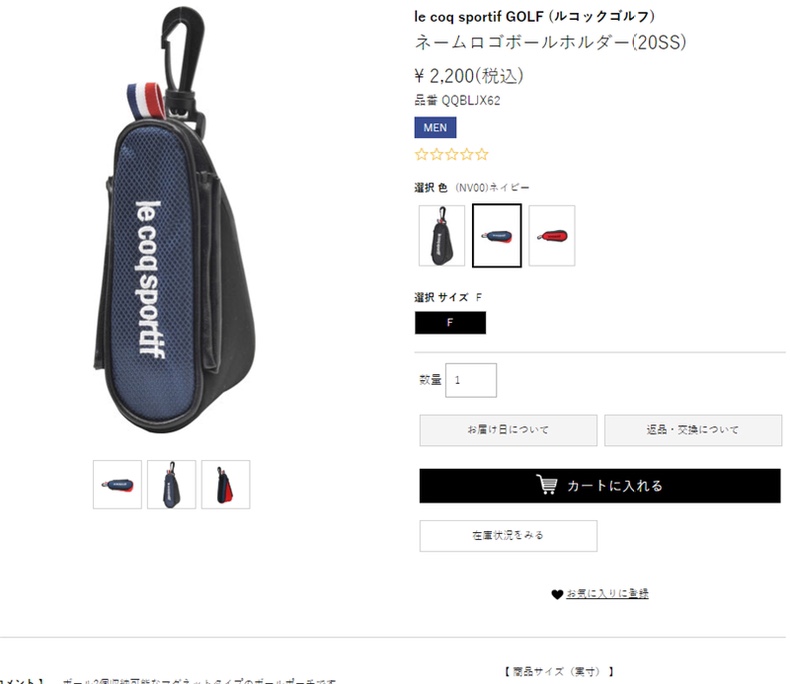View the second hanging pouch thumbnail
This screenshot has width=790, height=684.
[x=171, y=485]
